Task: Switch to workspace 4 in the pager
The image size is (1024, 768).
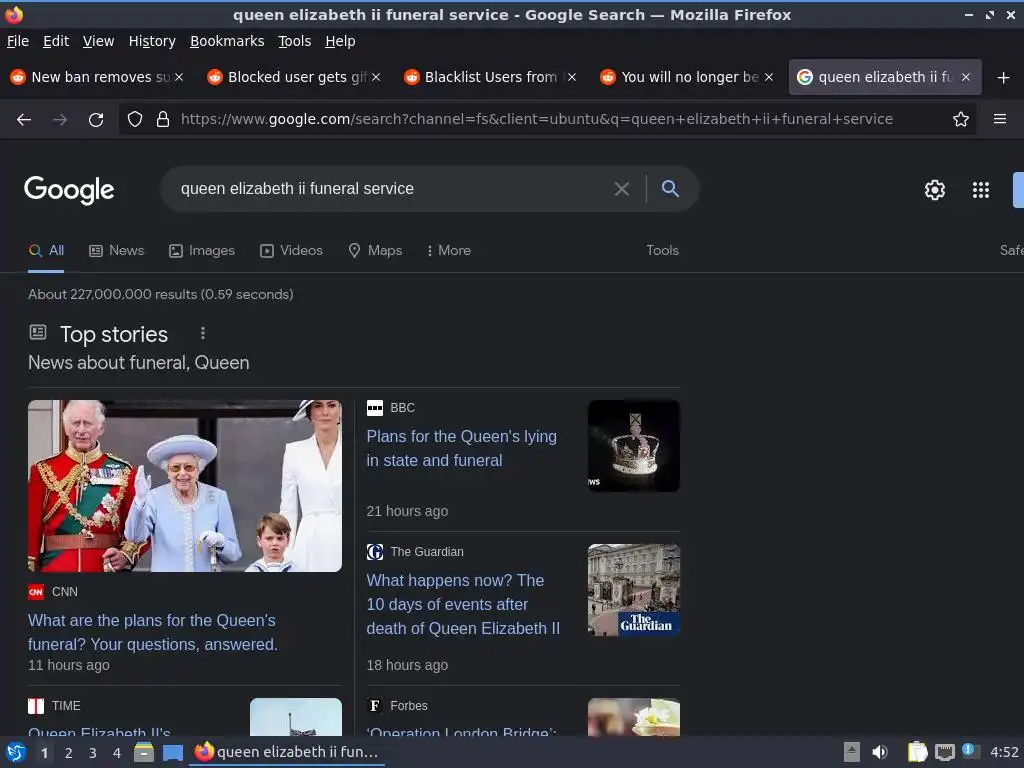Action: pos(117,753)
